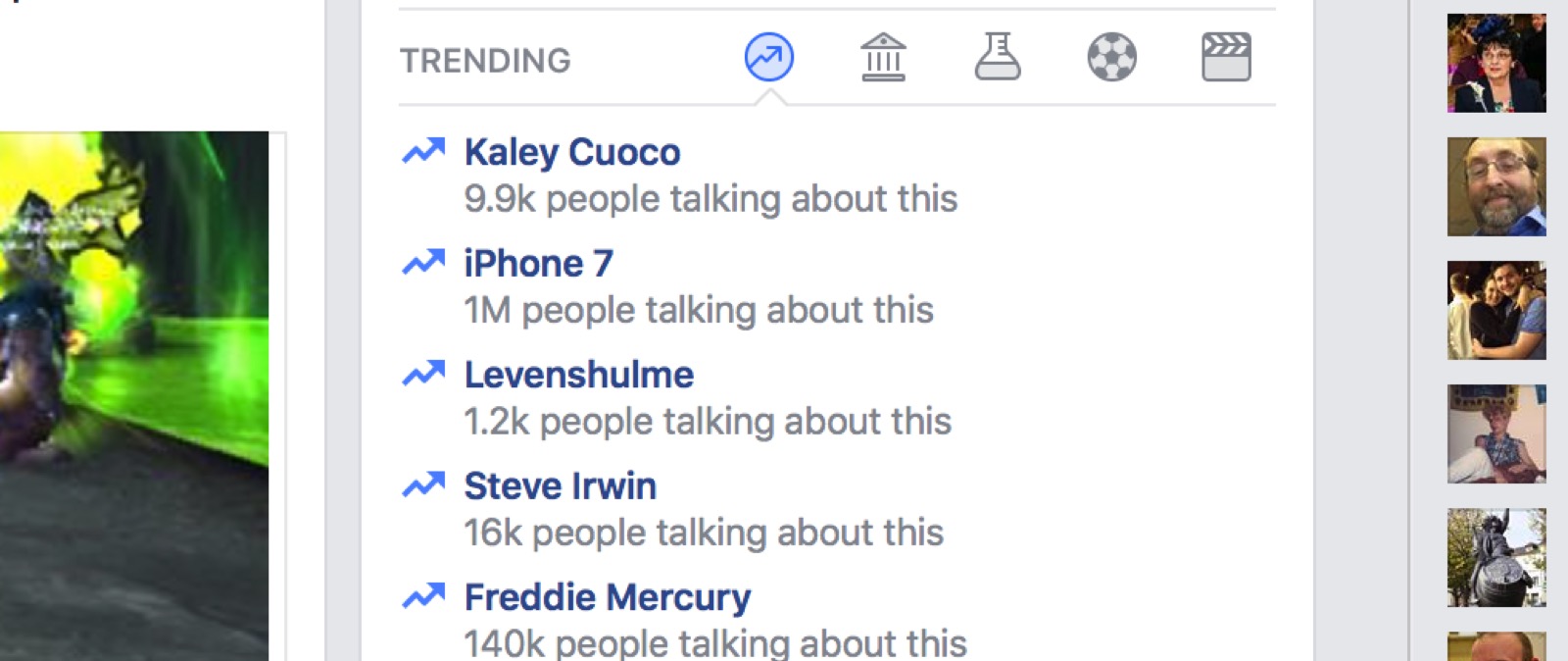Click trend arrow icon beside Kaley Cuoco
Image resolution: width=1568 pixels, height=661 pixels.
pyautogui.click(x=423, y=151)
